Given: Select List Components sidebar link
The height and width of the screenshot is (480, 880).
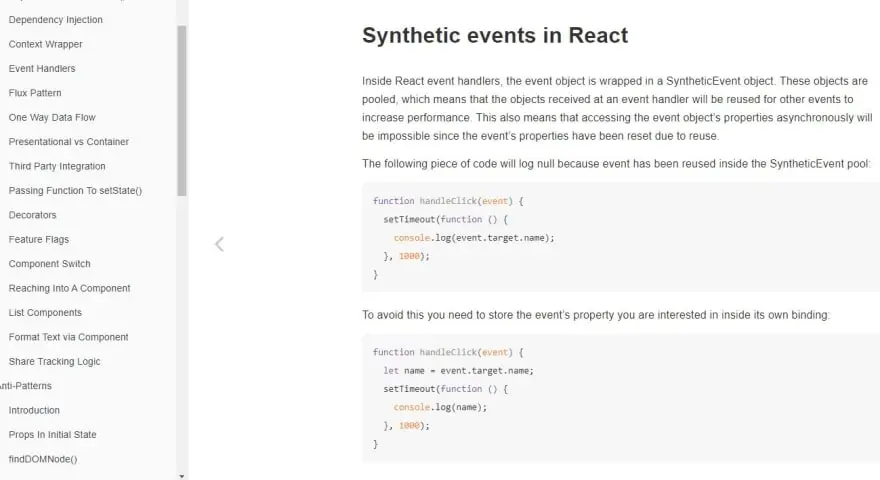Looking at the screenshot, I should (45, 313).
